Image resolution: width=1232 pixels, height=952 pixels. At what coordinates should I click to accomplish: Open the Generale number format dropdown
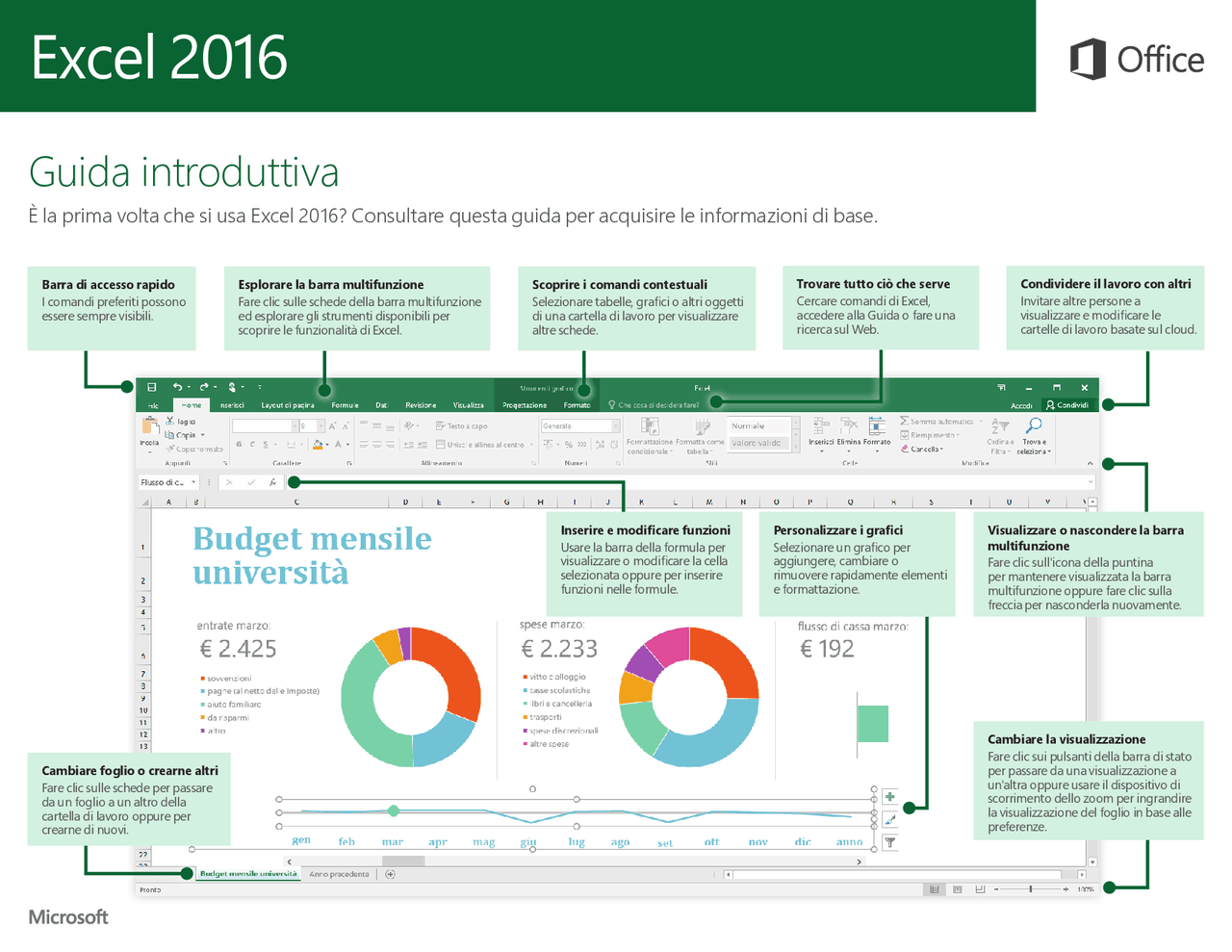point(617,425)
